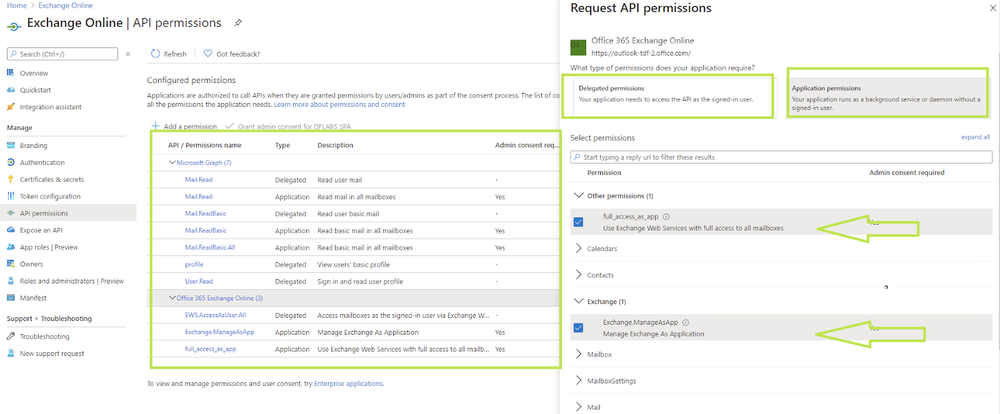The height and width of the screenshot is (414, 1000).
Task: Click info icon beside full_access_as_app
Action: [666, 216]
